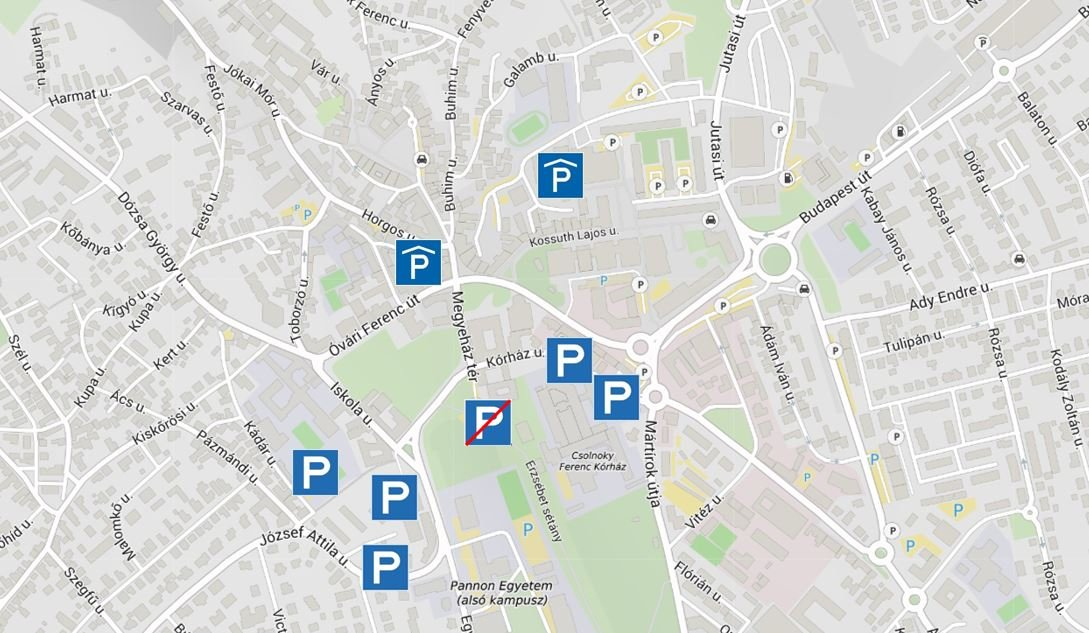Click the Csolnoky Ferenc Kórház label

click(599, 460)
